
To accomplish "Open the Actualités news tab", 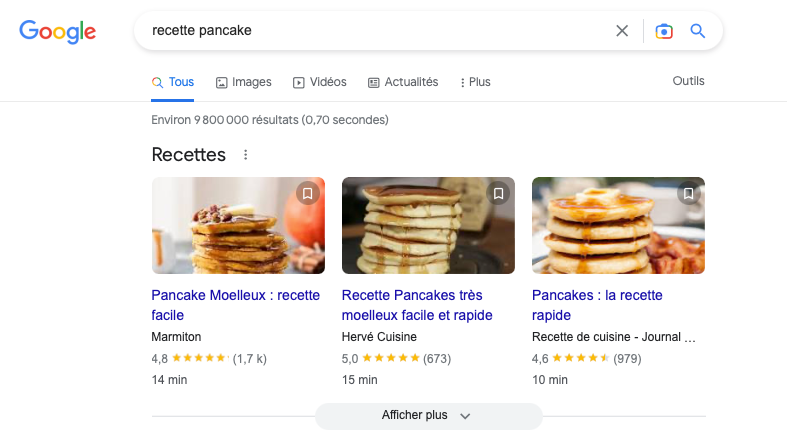I will point(403,82).
